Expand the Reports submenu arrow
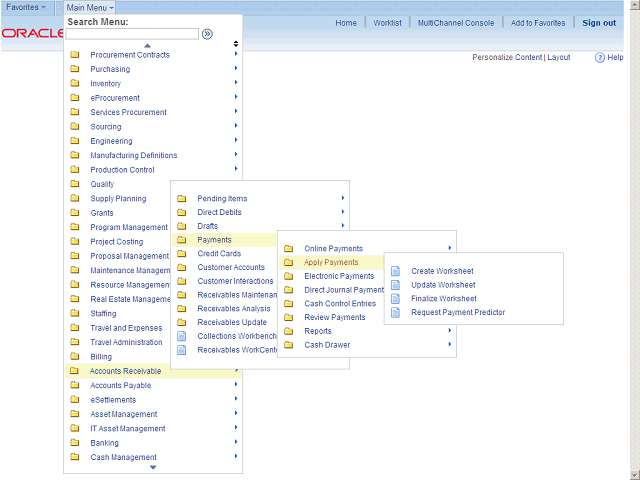 tap(450, 330)
